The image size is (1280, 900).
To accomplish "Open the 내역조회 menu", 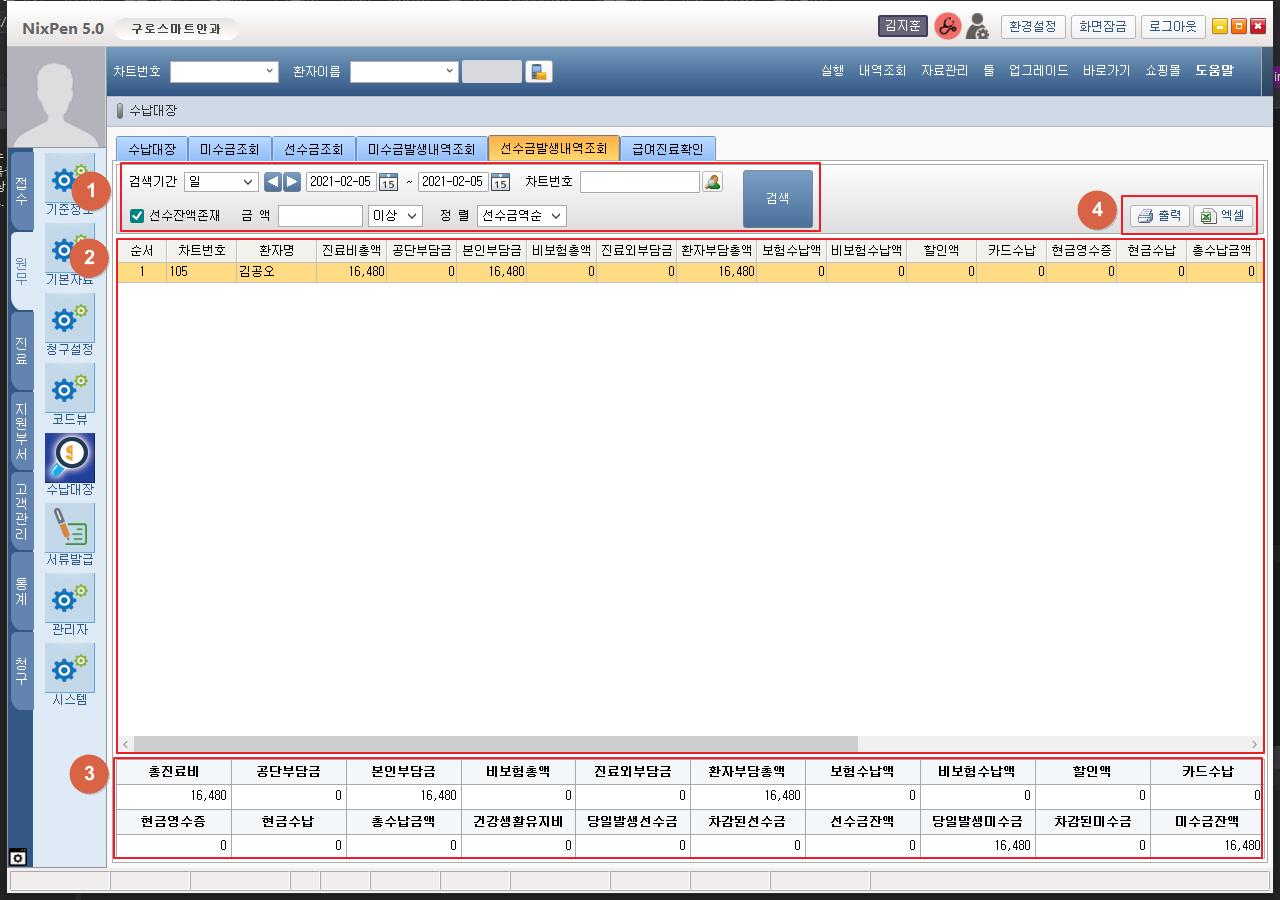I will tap(882, 71).
